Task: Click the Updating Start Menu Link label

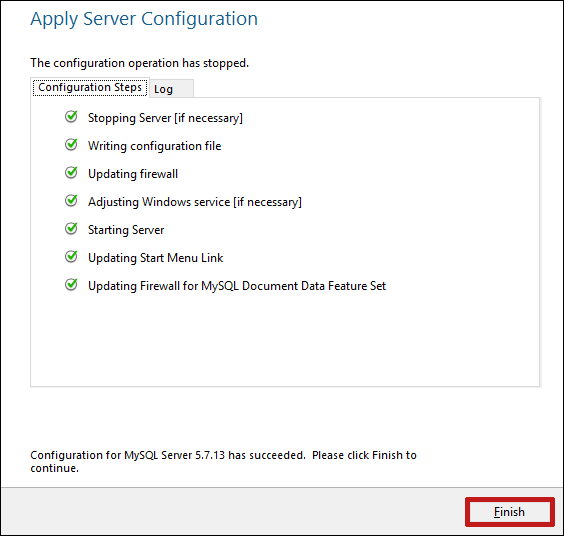Action: tap(156, 258)
